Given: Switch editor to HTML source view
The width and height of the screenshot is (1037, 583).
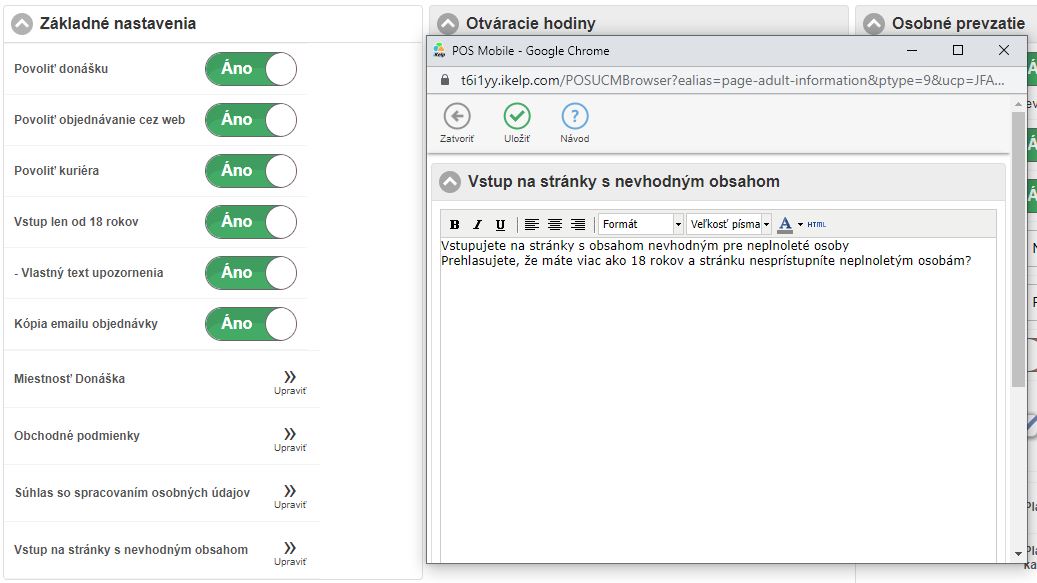Looking at the screenshot, I should tap(817, 225).
